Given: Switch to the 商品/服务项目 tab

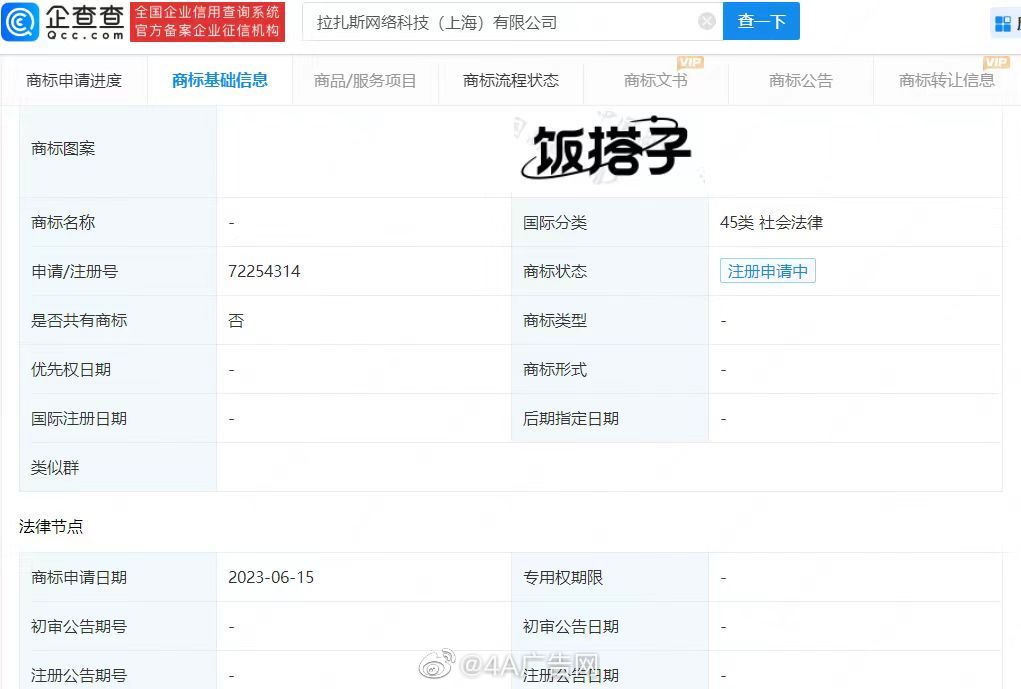Looking at the screenshot, I should [x=365, y=81].
